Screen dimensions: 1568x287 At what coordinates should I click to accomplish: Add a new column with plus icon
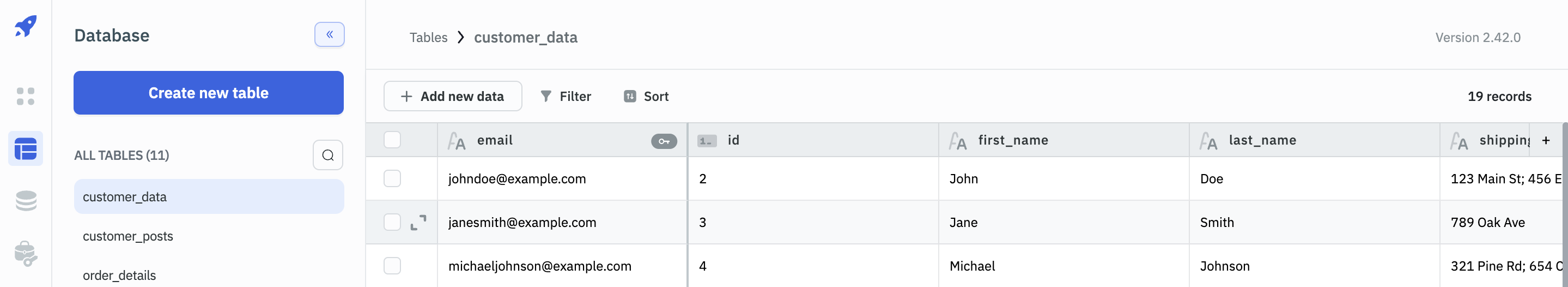pos(1546,141)
